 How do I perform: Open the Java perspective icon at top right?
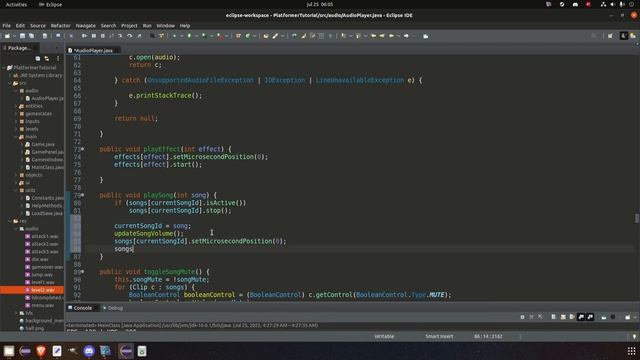(624, 36)
